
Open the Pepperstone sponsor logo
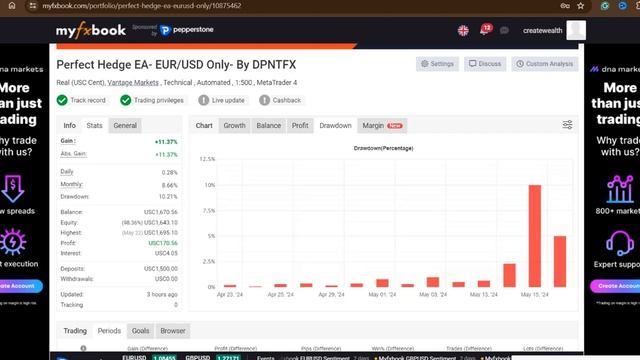[187, 30]
